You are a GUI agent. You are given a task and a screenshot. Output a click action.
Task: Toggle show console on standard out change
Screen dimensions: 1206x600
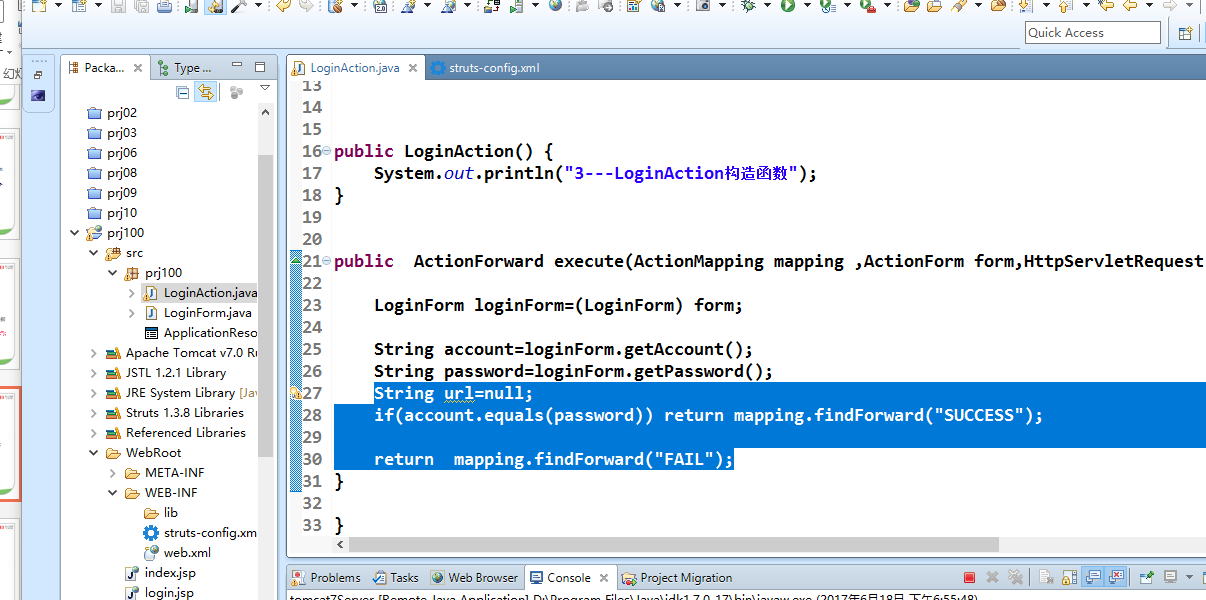click(1093, 577)
